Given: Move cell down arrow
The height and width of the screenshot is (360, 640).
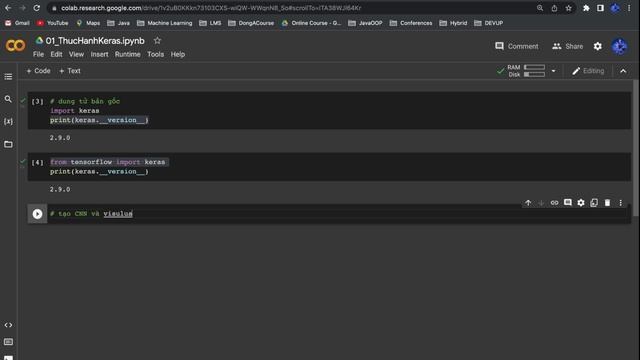Looking at the screenshot, I should coord(541,203).
